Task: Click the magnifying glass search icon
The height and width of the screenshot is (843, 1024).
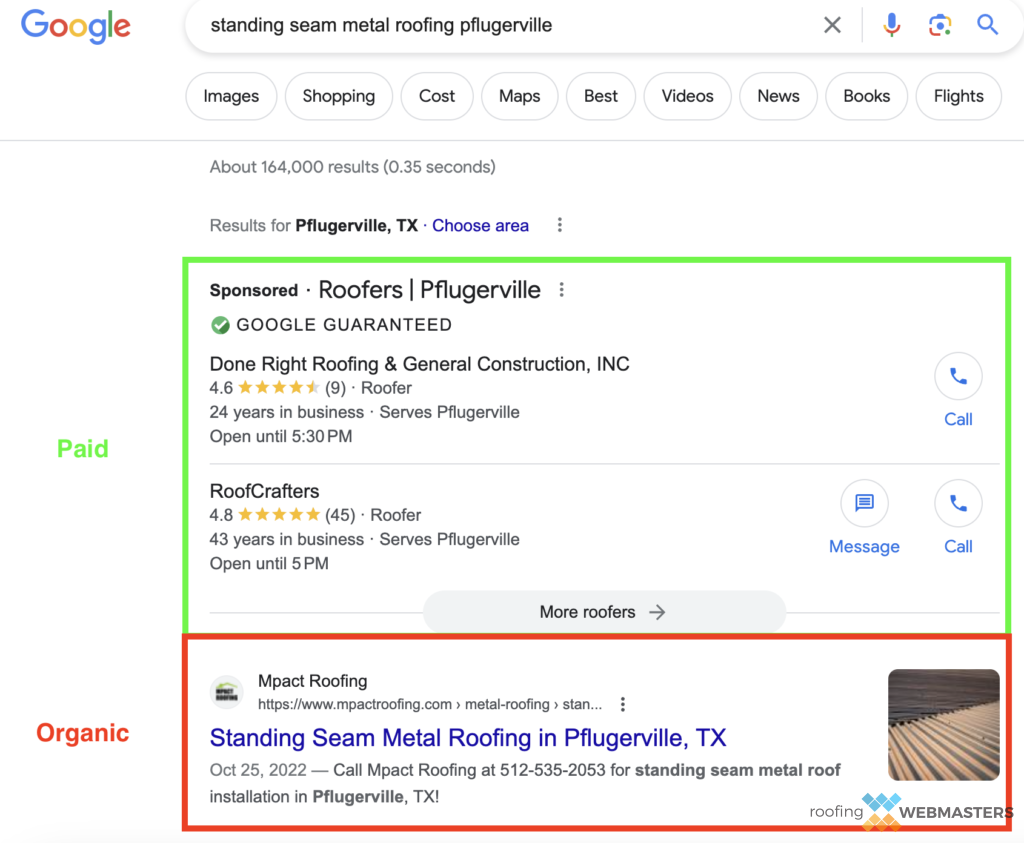Action: pyautogui.click(x=987, y=25)
